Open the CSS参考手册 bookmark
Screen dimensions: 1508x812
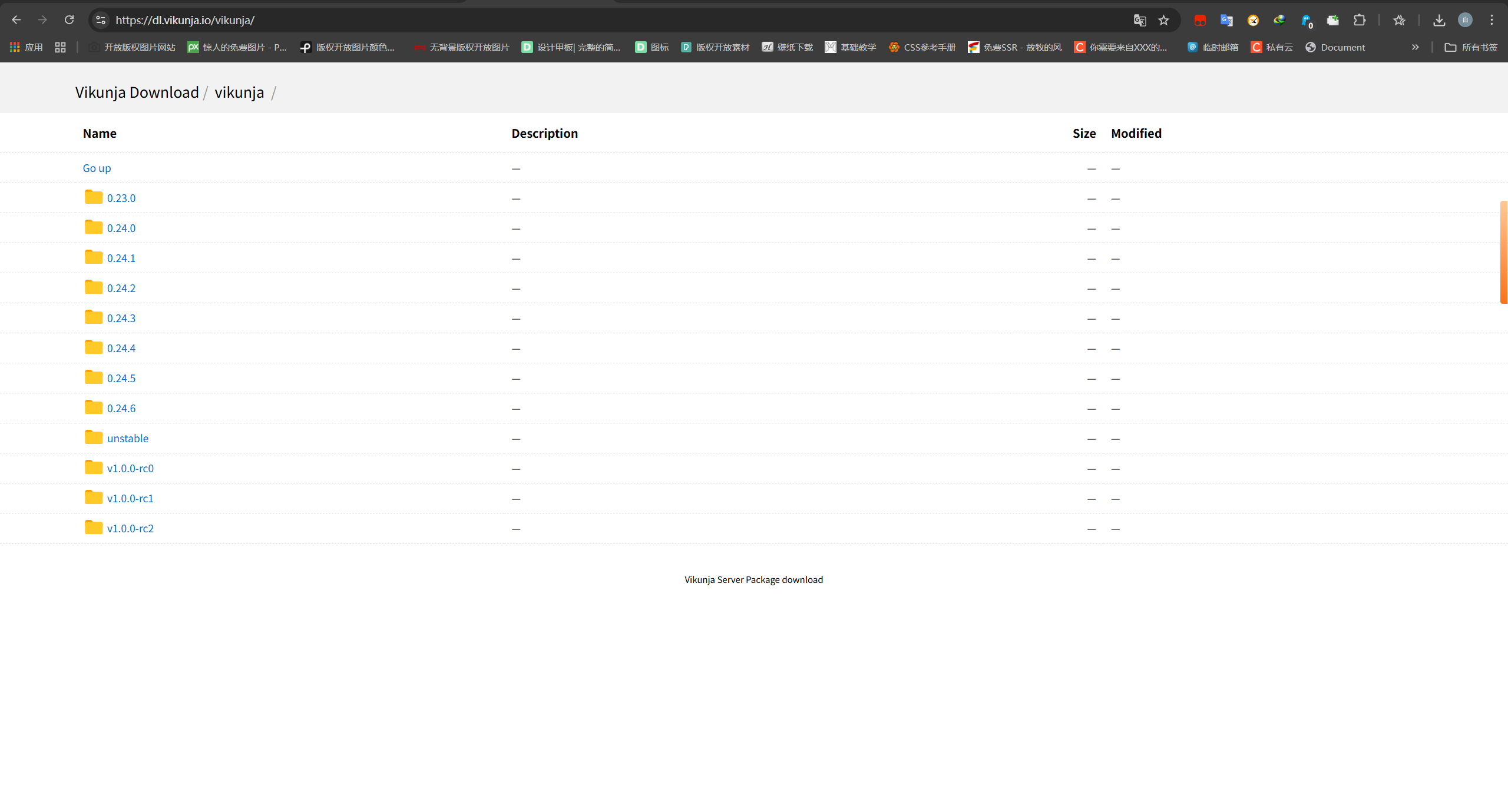click(x=922, y=47)
